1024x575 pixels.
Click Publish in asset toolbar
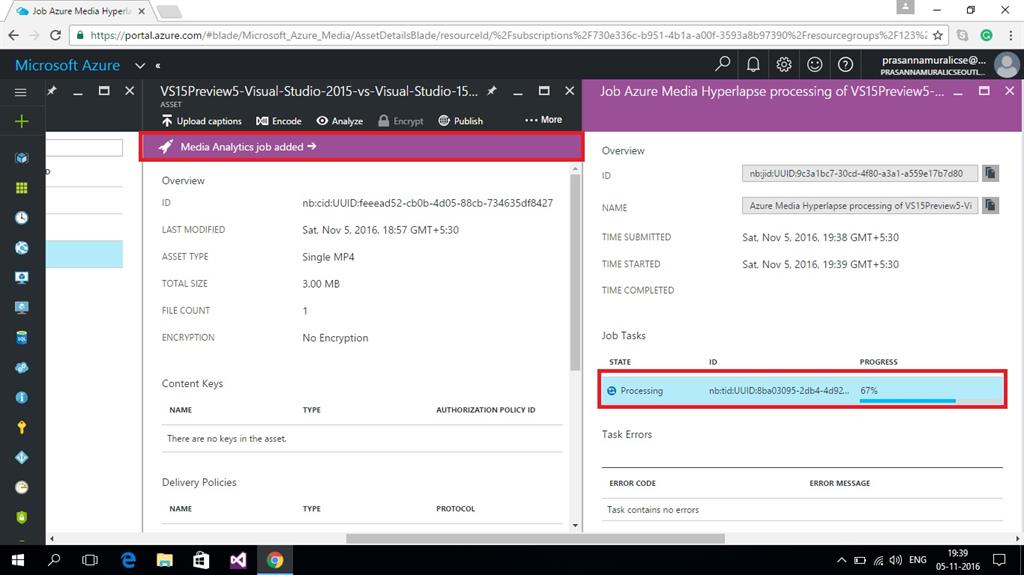click(x=461, y=121)
